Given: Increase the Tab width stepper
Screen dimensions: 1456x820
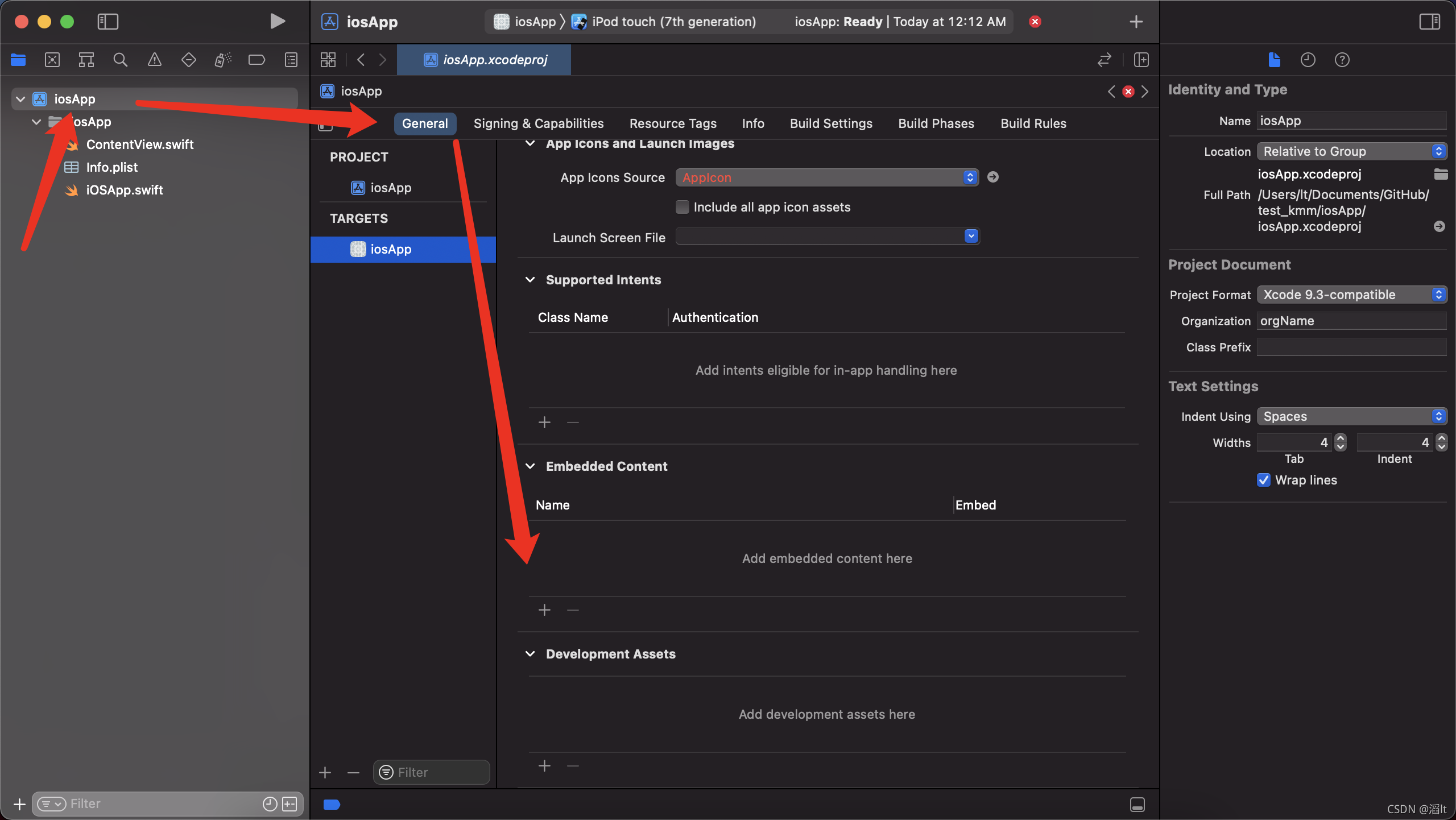Looking at the screenshot, I should pos(1341,438).
